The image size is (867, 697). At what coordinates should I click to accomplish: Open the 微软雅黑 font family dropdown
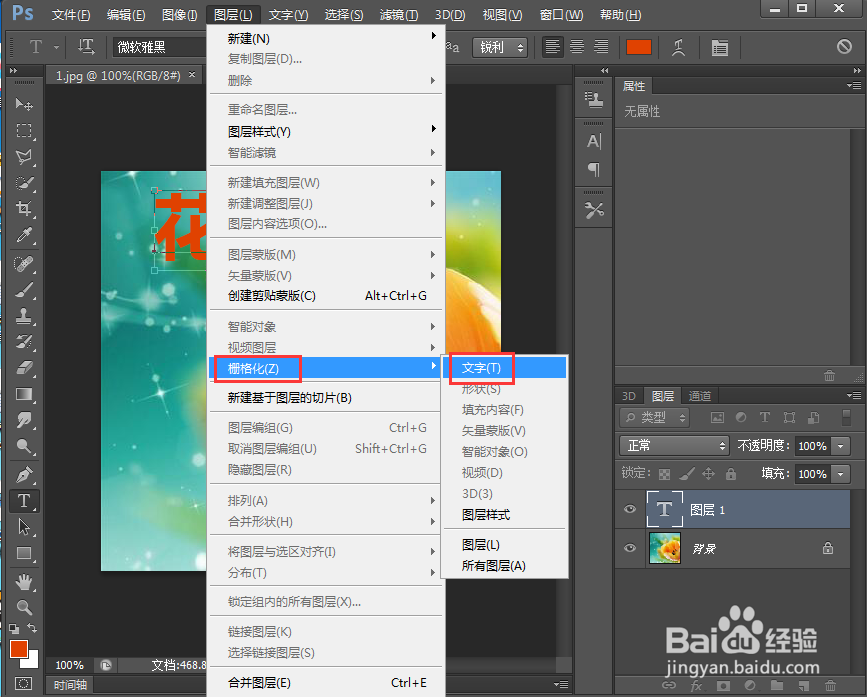(x=160, y=48)
